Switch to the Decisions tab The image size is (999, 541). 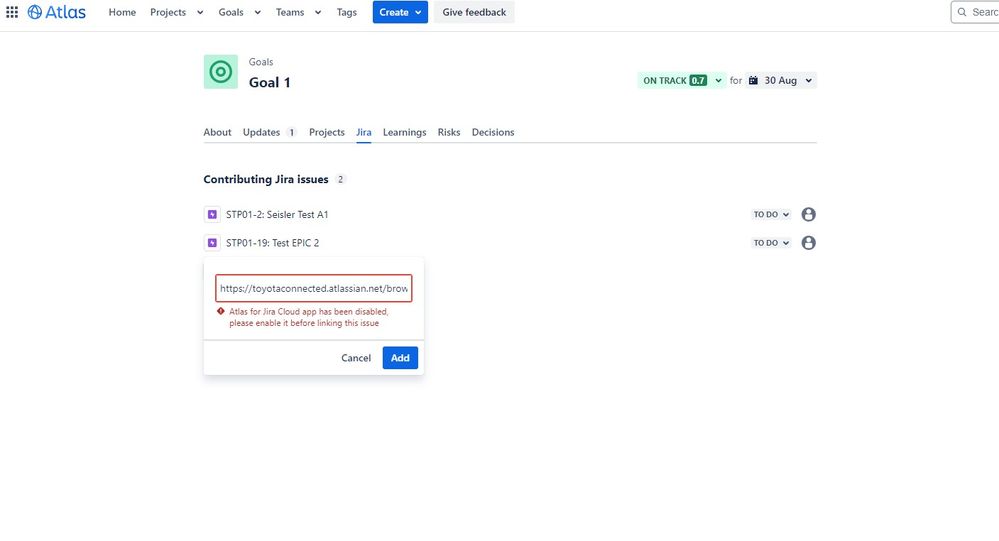[493, 133]
